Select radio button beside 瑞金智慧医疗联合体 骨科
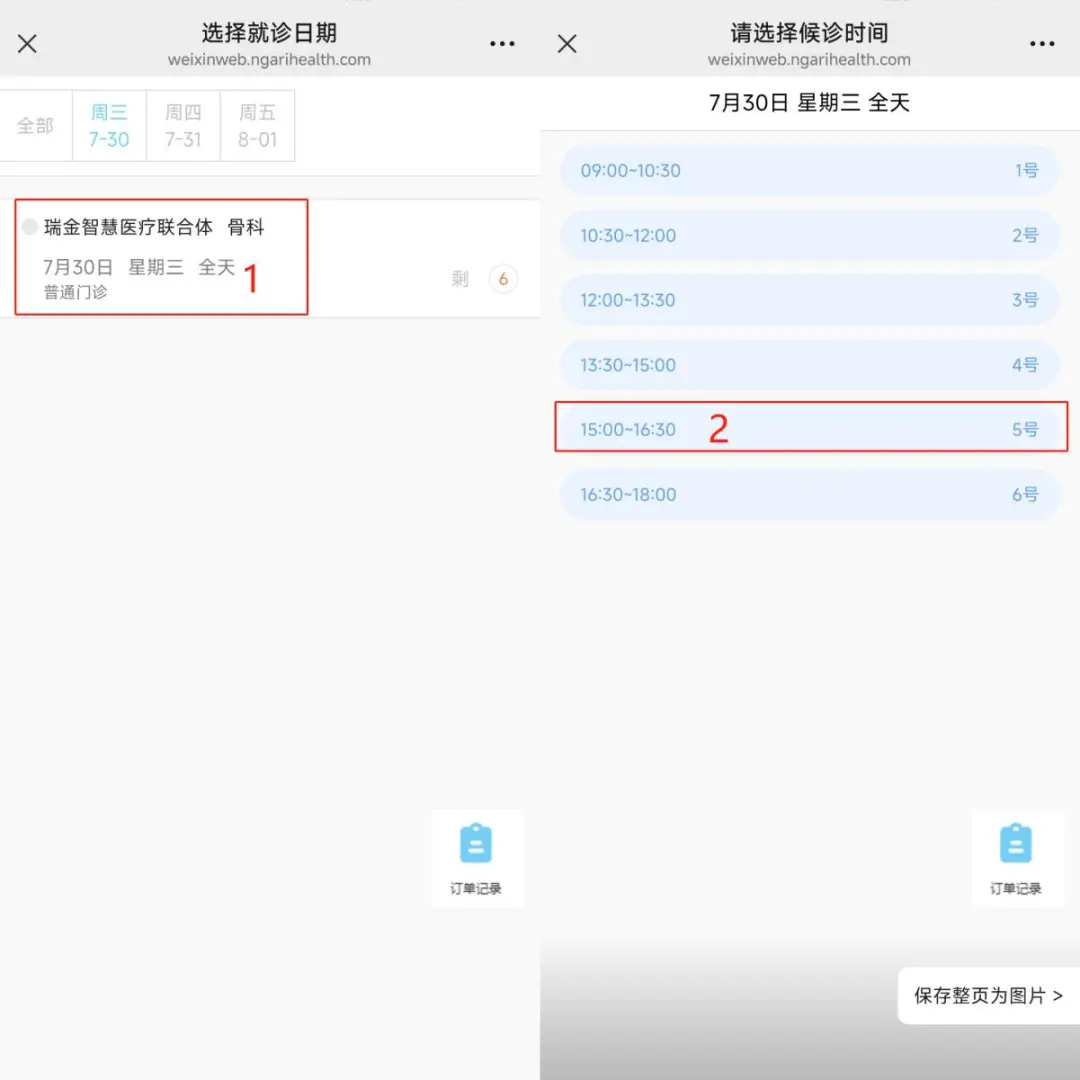 (x=30, y=227)
